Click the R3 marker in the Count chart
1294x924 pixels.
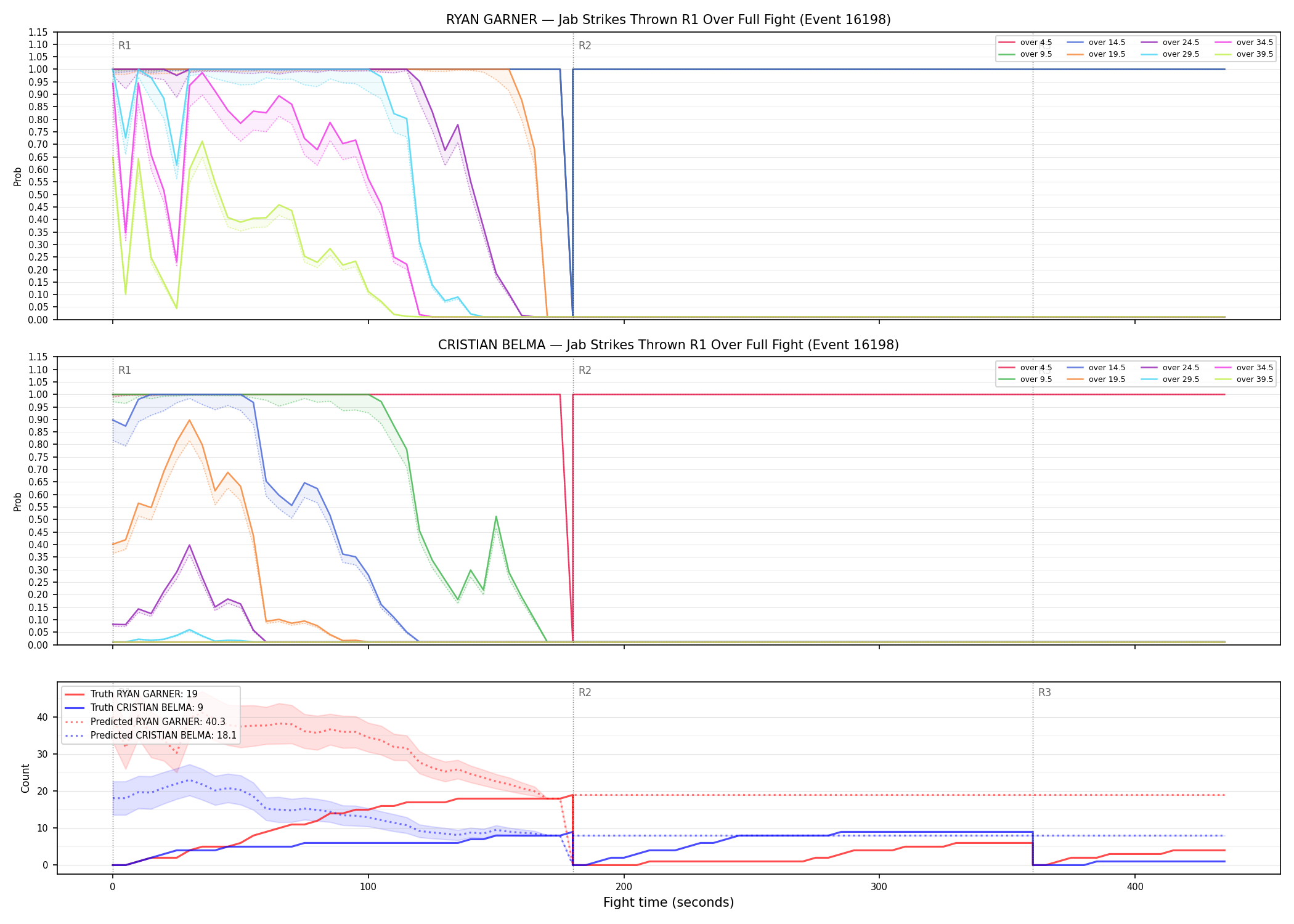(x=1044, y=692)
